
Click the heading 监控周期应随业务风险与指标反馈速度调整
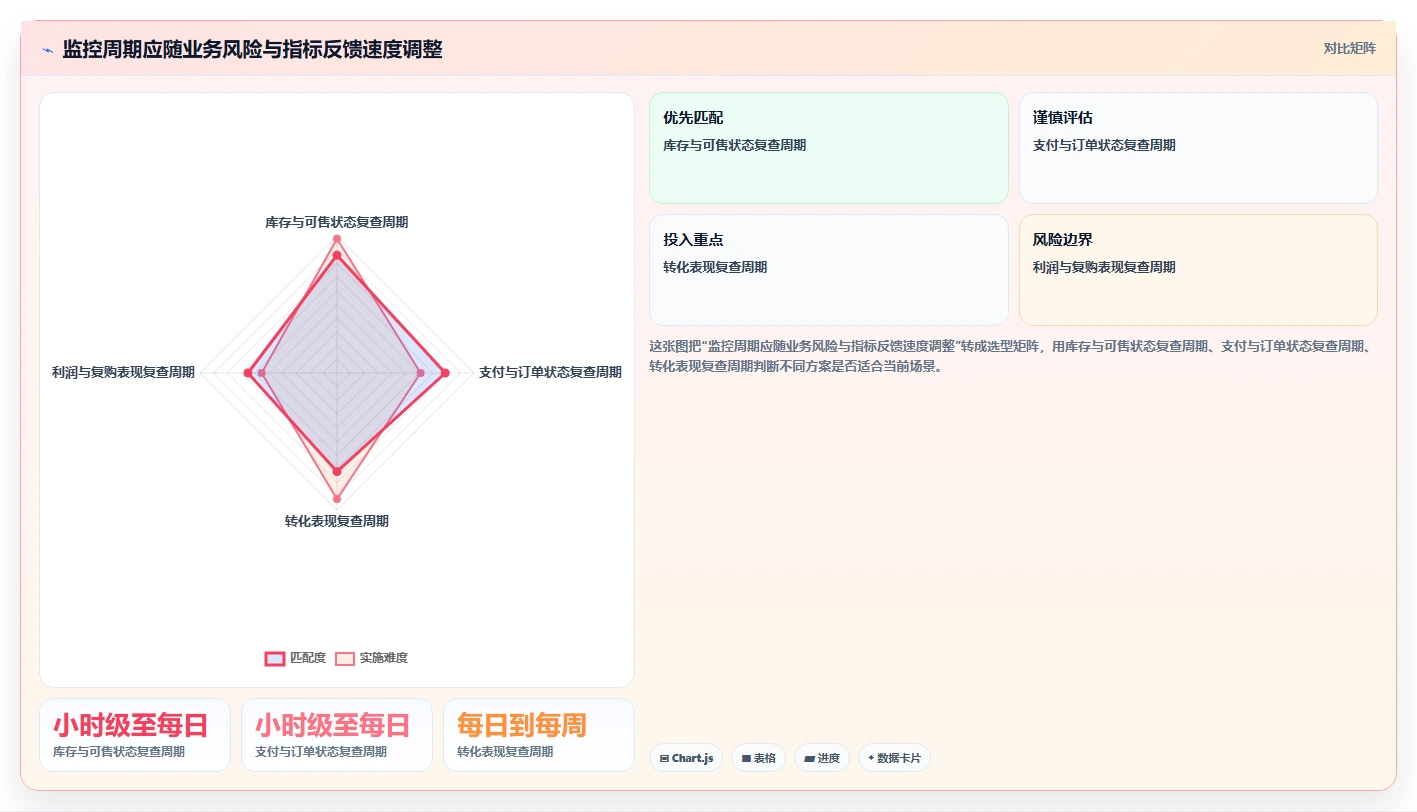252,49
